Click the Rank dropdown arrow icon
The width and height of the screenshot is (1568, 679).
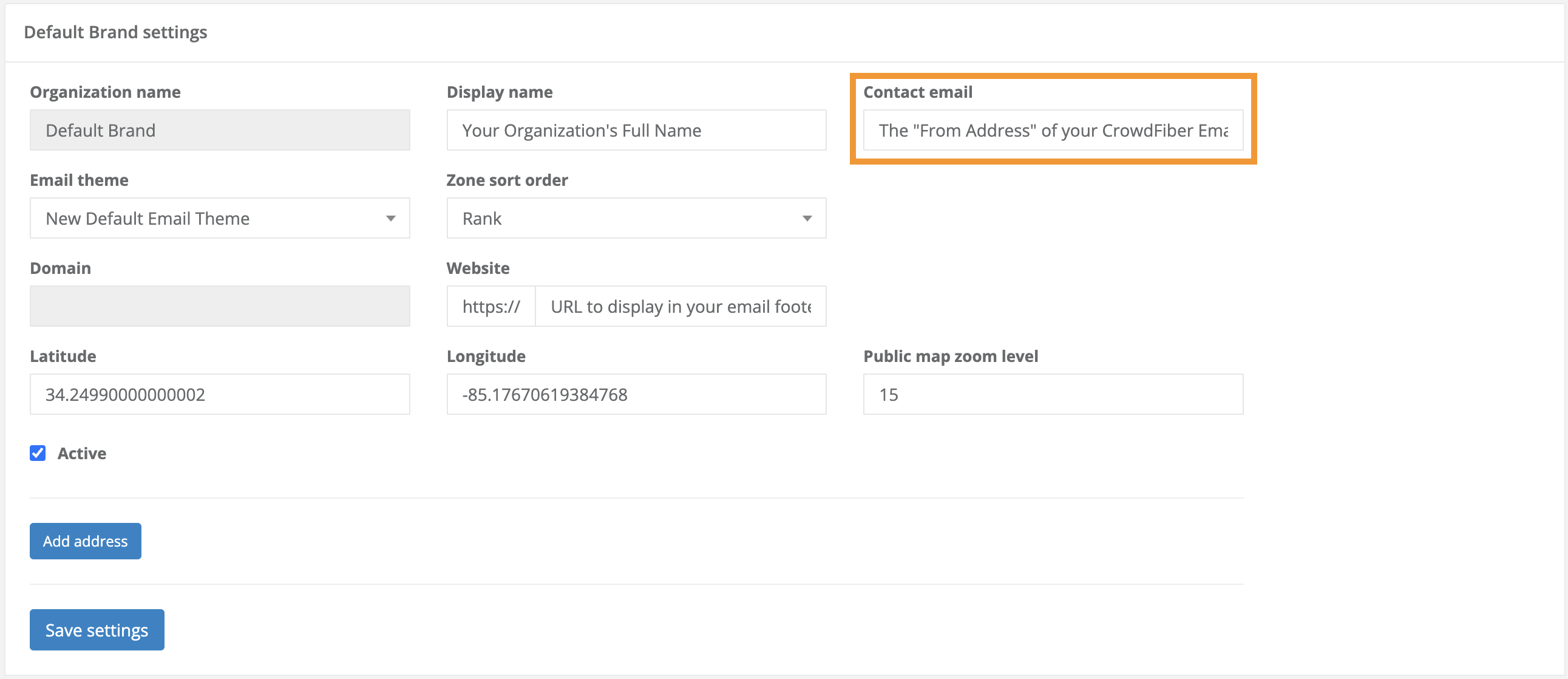(807, 219)
